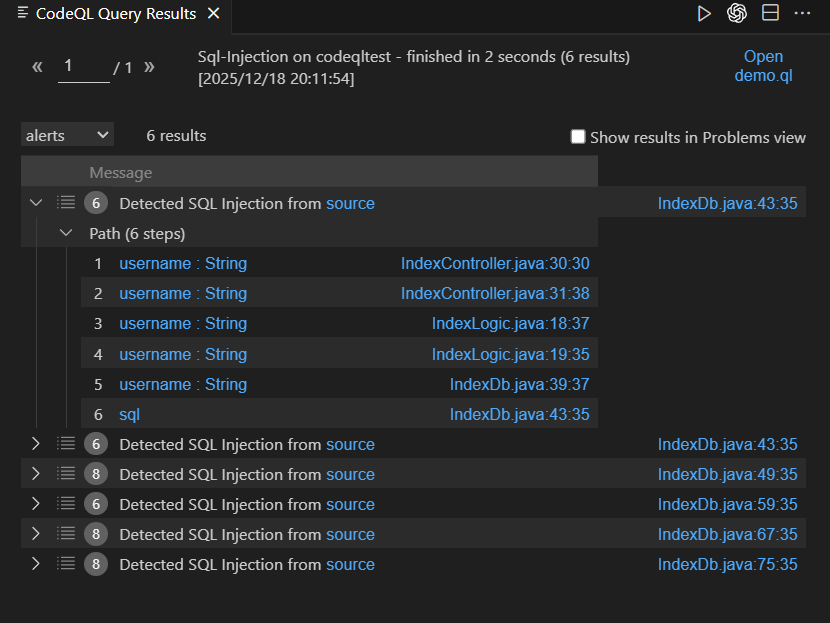Click path list icon of IndexDb.java:49:35 alert
Image resolution: width=830 pixels, height=623 pixels.
click(x=66, y=474)
